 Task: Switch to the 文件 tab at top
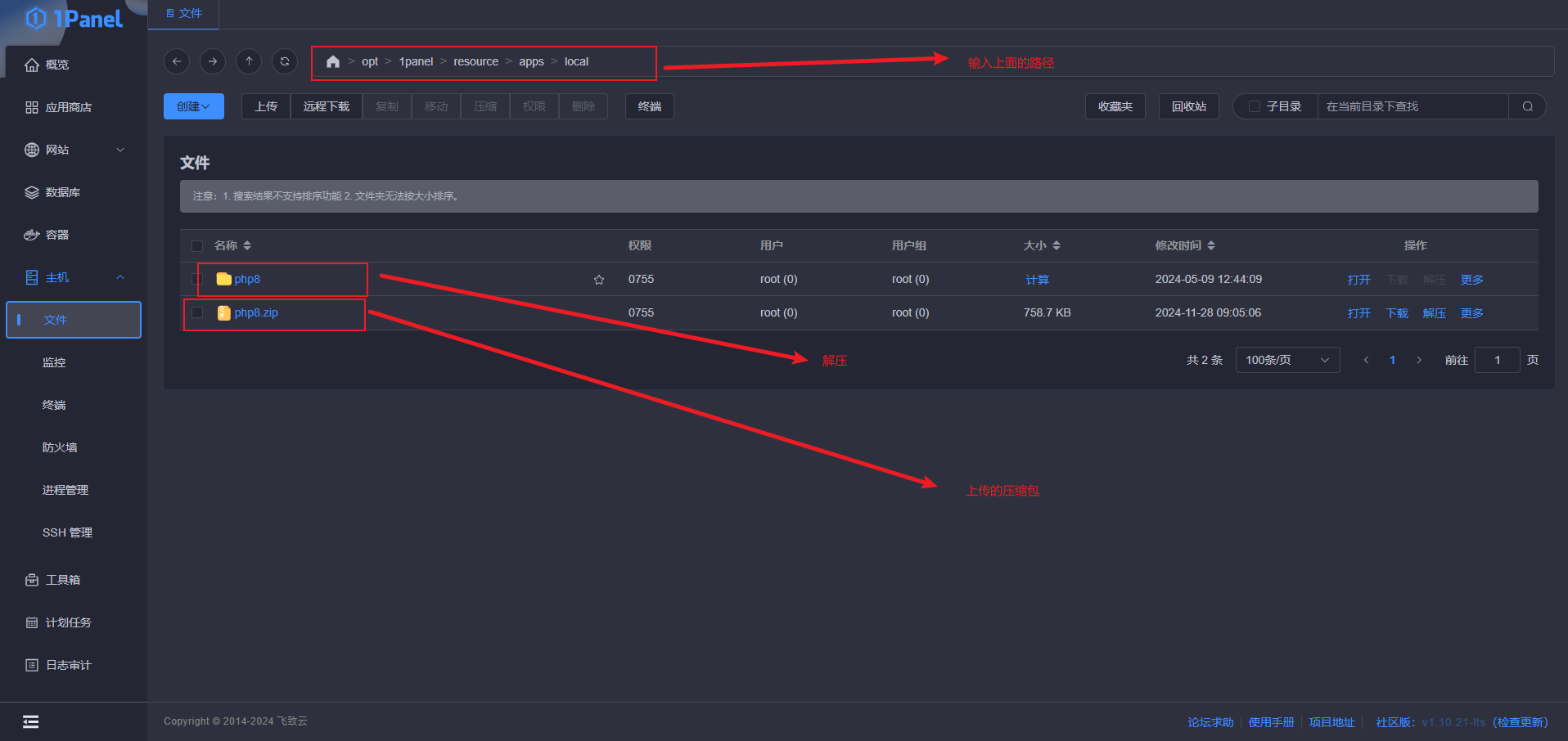tap(184, 14)
